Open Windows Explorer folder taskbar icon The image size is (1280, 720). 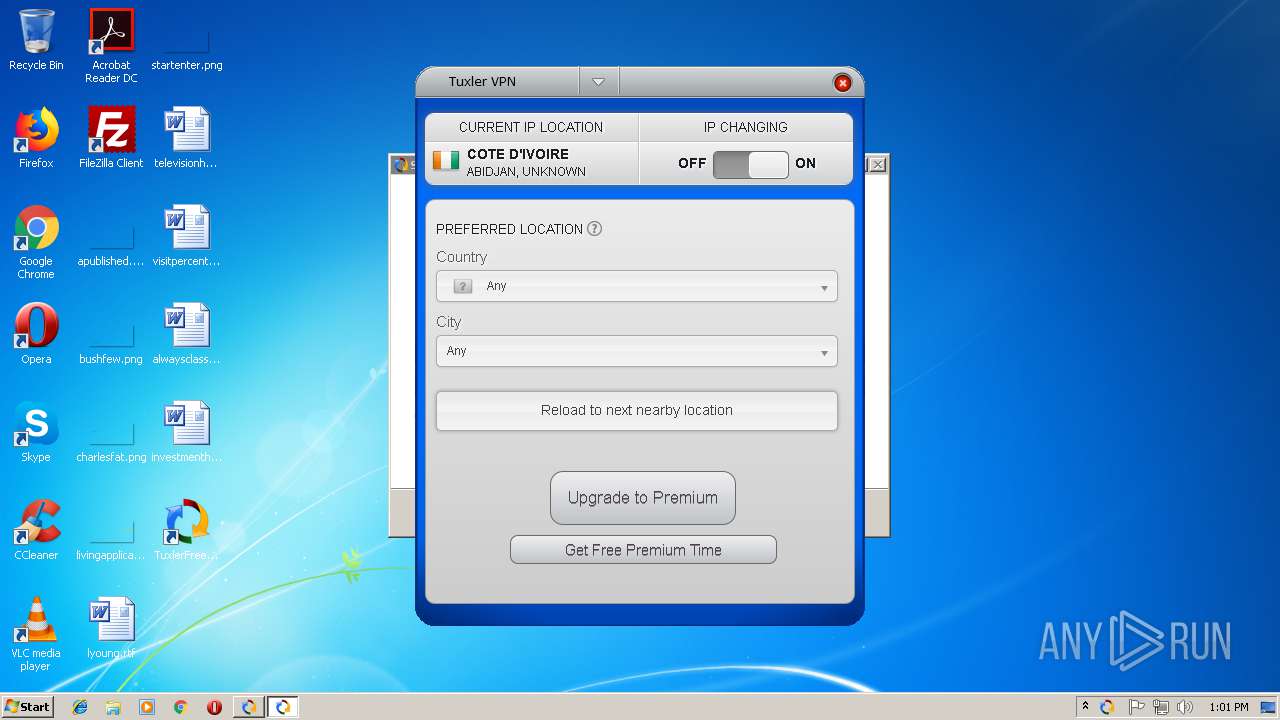(113, 707)
